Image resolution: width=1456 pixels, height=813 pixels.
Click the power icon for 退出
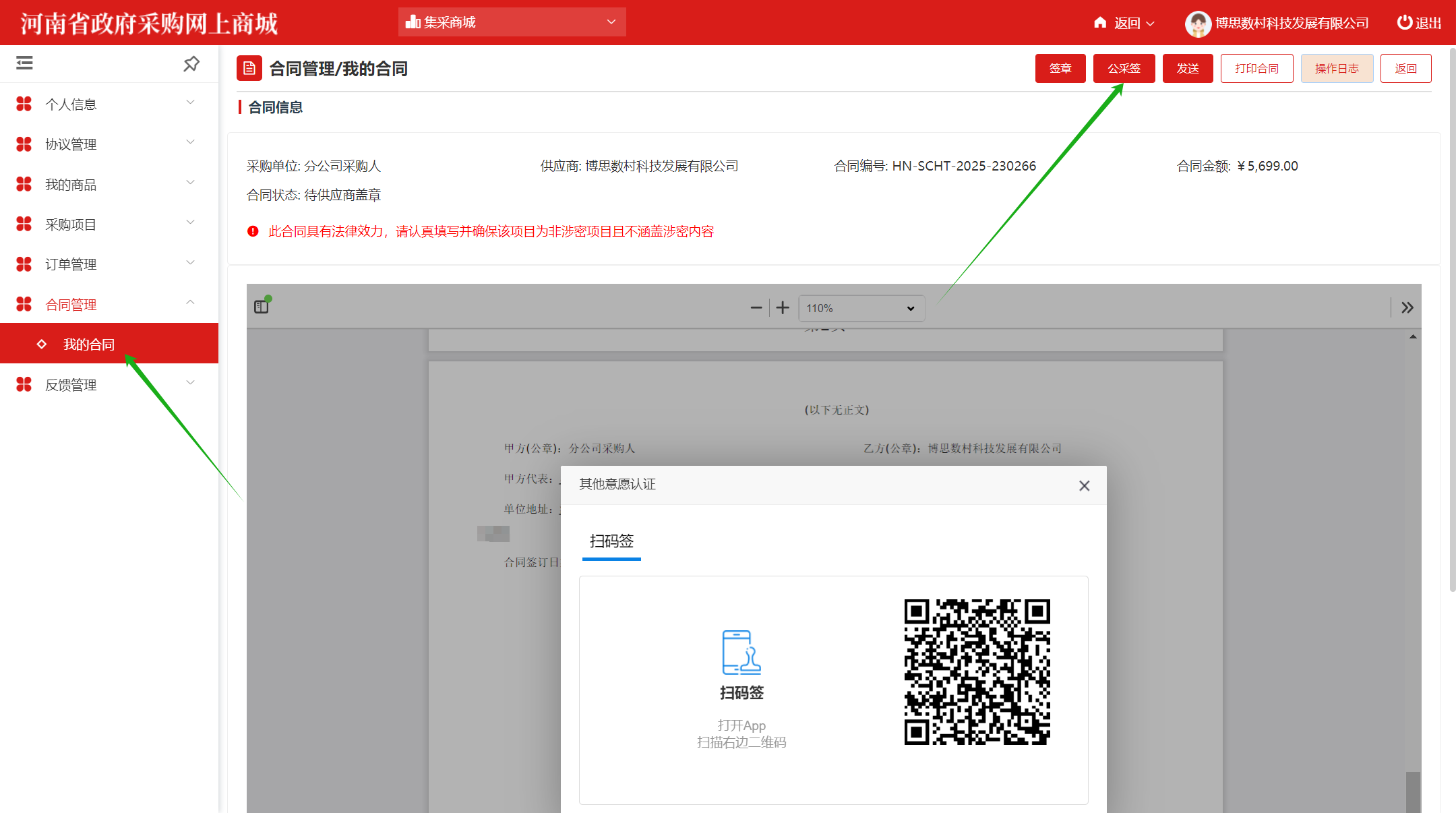(1405, 22)
